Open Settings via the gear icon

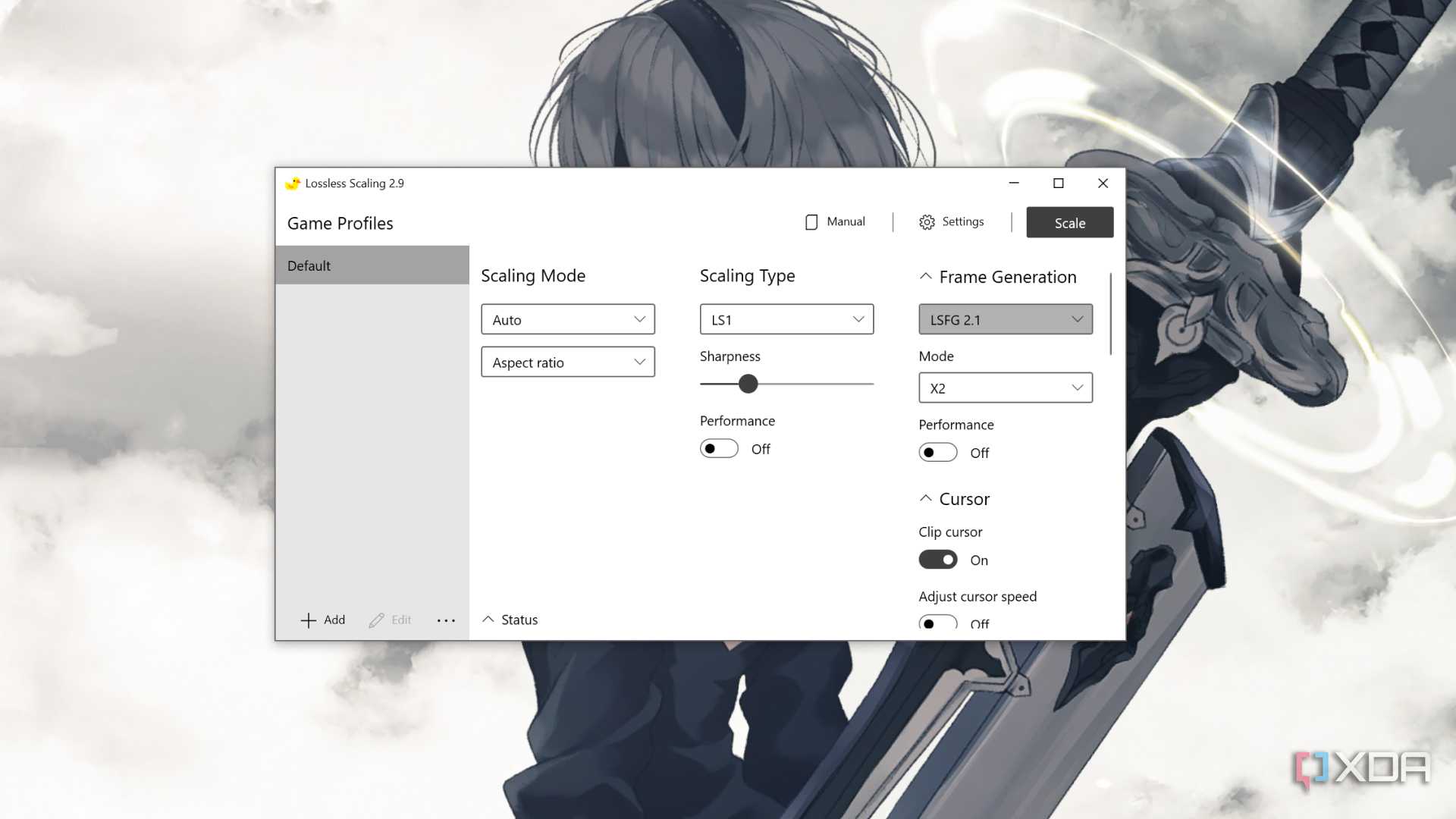coord(927,222)
